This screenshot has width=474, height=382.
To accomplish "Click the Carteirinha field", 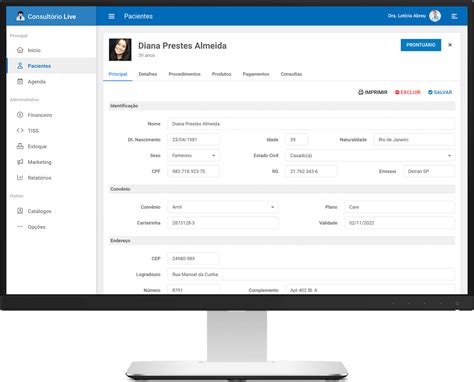I will coord(223,223).
